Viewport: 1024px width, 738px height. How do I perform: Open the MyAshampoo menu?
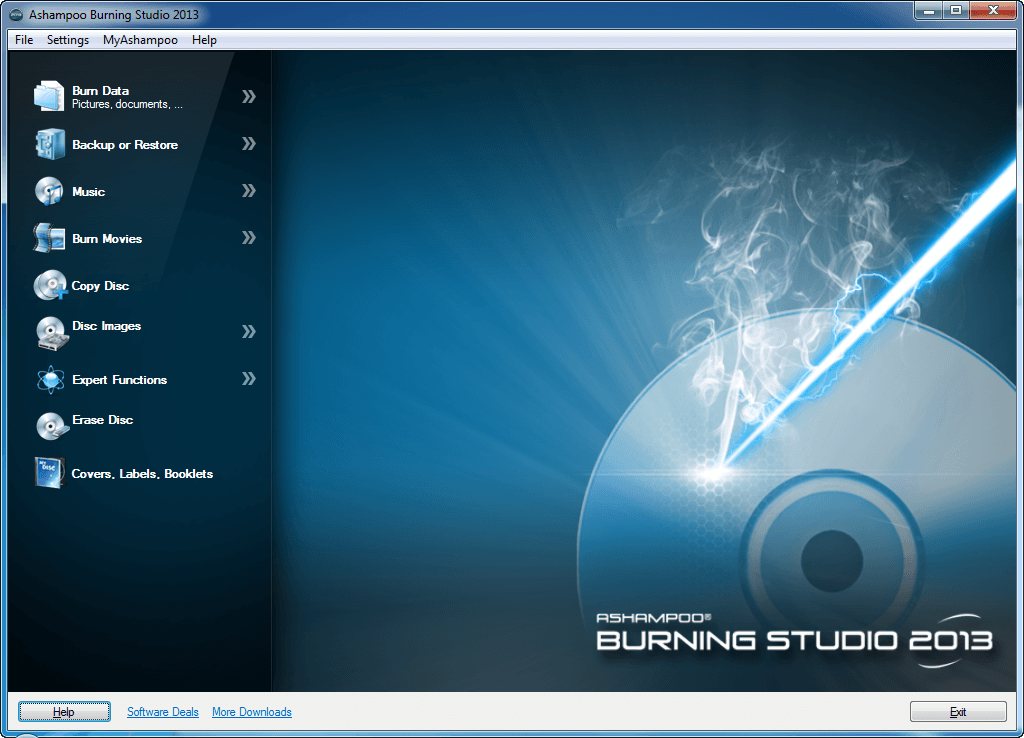140,40
